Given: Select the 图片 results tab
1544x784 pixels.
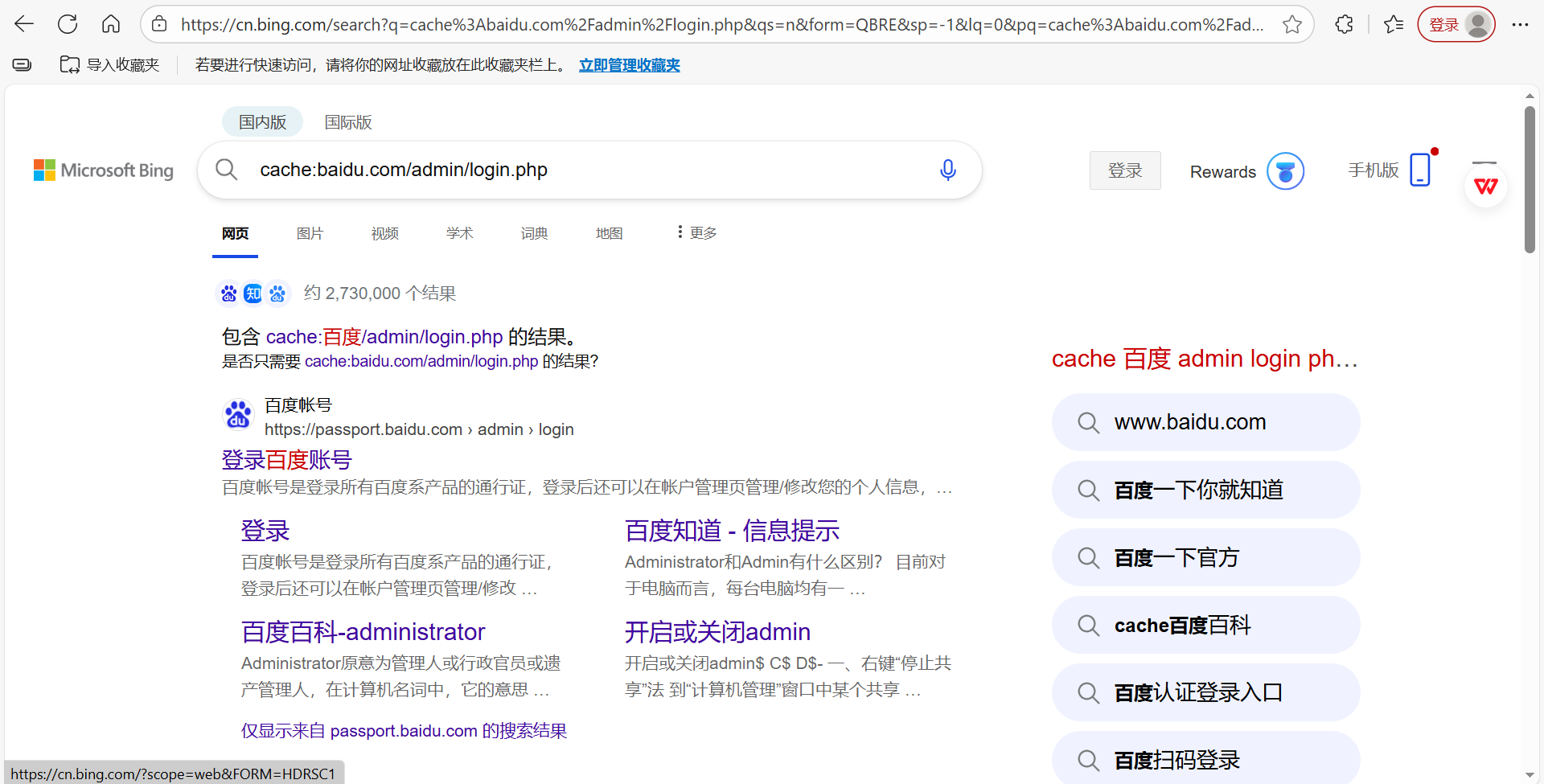Looking at the screenshot, I should (310, 233).
